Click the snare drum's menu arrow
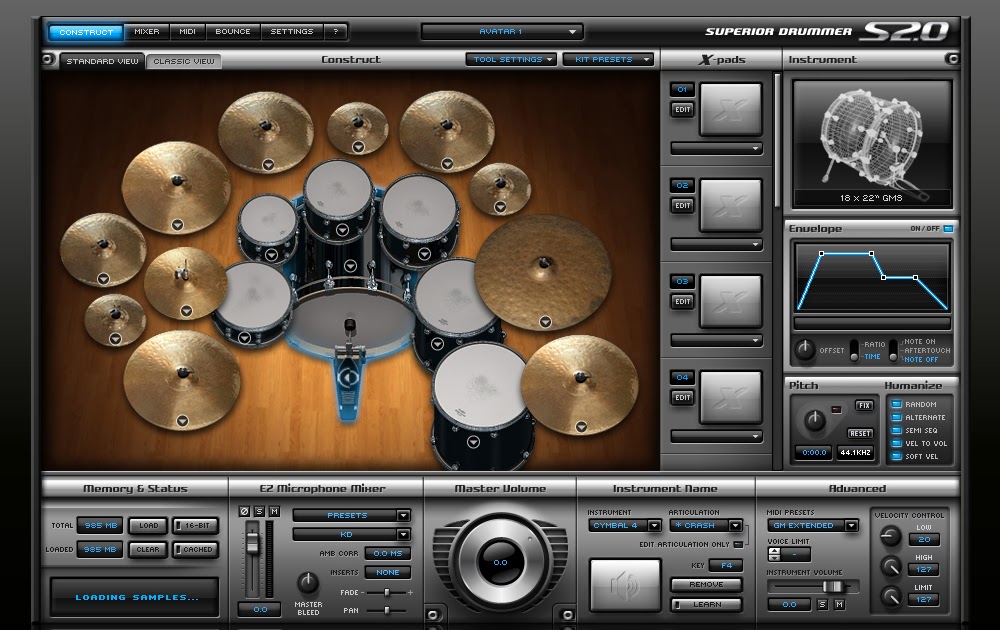 coord(244,338)
